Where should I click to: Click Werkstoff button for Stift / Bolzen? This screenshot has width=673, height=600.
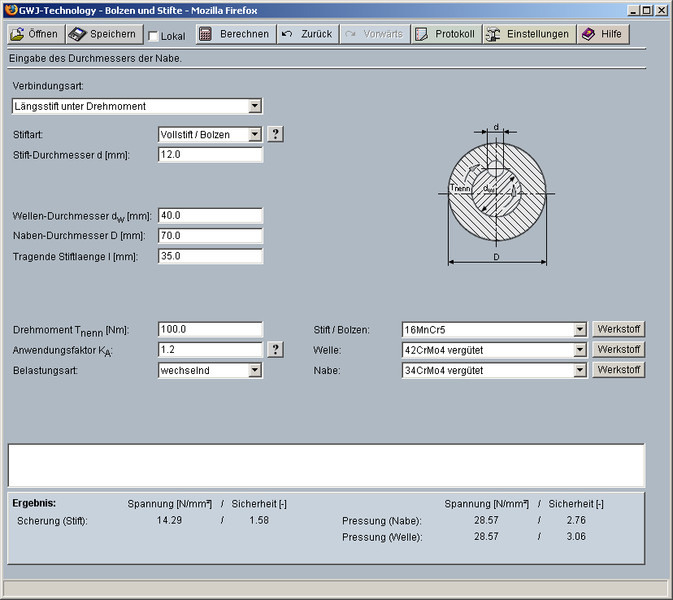pyautogui.click(x=618, y=329)
